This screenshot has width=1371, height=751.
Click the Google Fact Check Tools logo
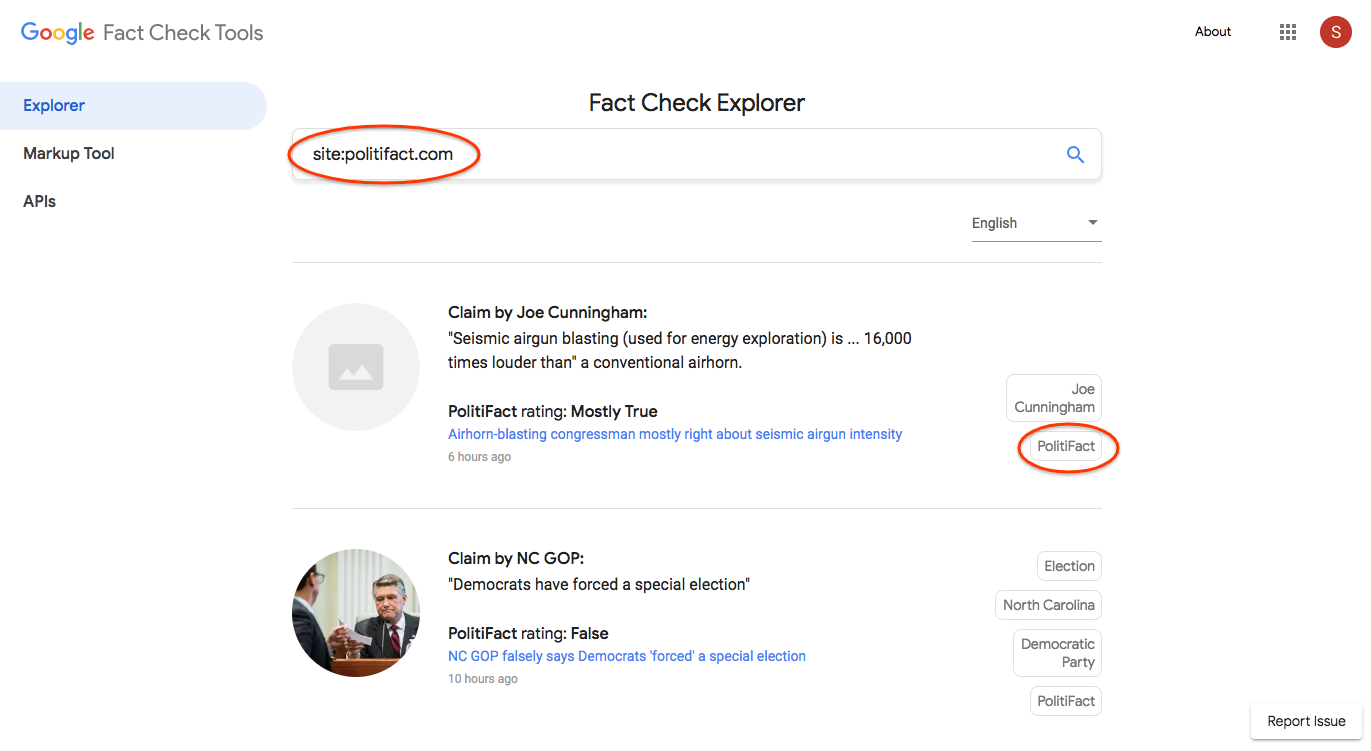[142, 32]
